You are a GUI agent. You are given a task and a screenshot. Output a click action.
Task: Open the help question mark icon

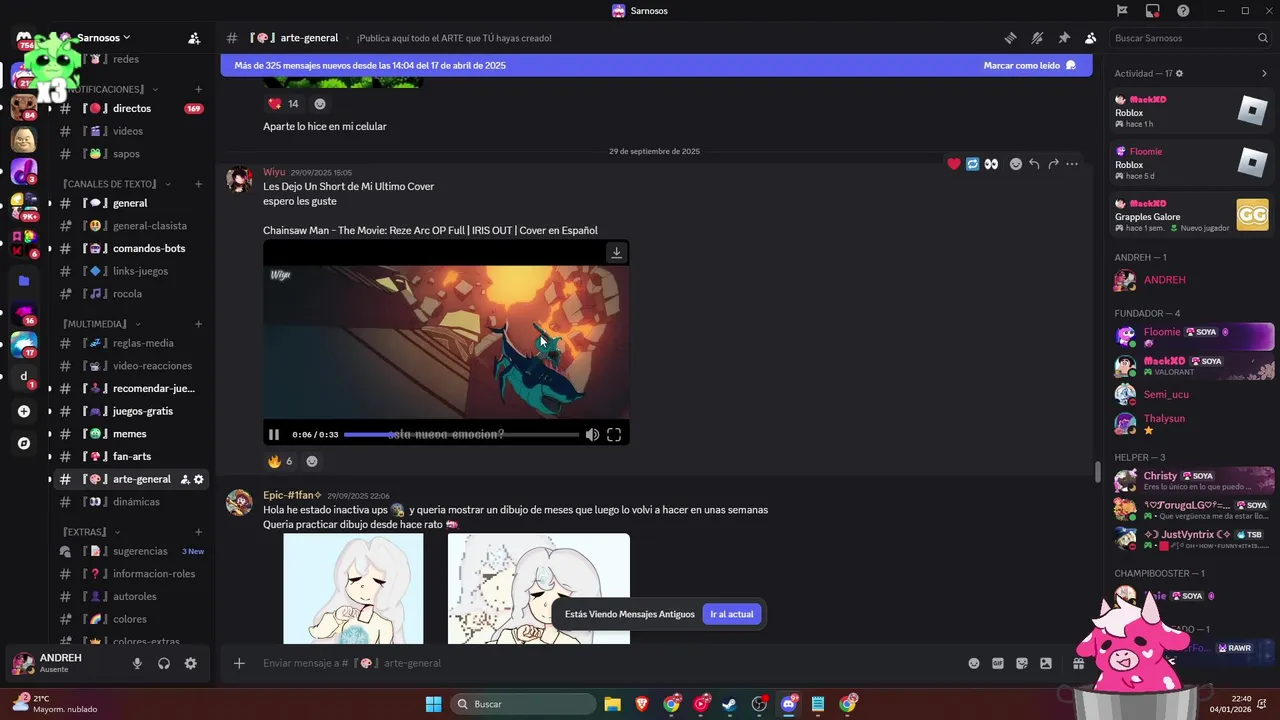pyautogui.click(x=1183, y=11)
